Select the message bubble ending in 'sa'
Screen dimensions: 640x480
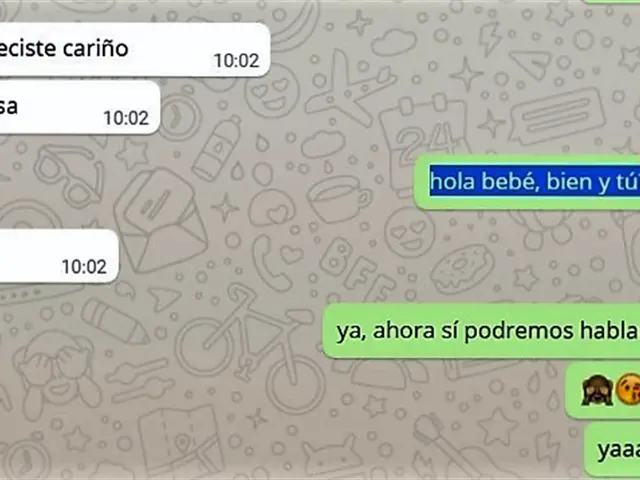coord(80,107)
